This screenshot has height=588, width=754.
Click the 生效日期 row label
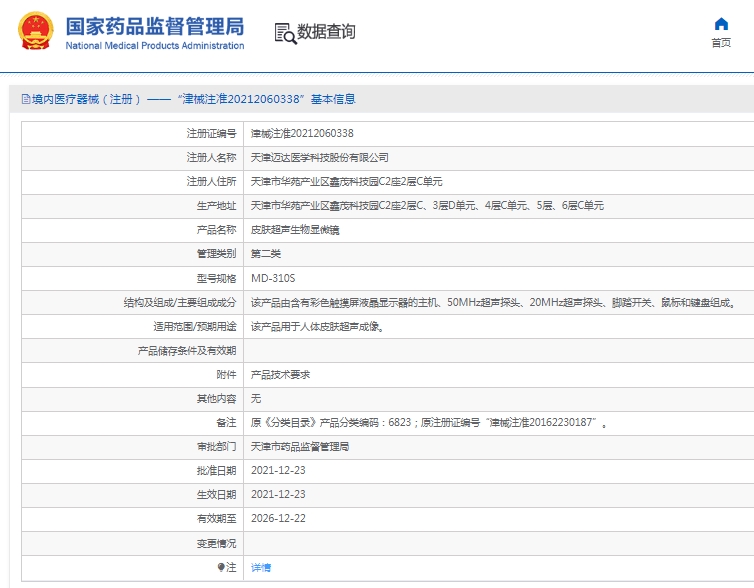point(216,495)
